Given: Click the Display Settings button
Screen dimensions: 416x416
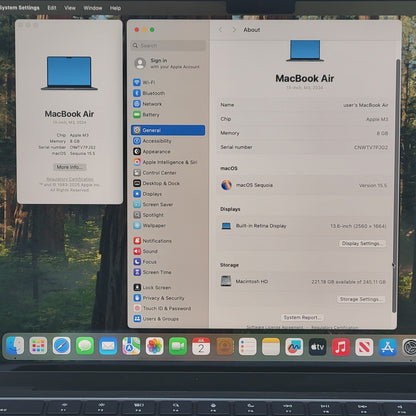Looking at the screenshot, I should pyautogui.click(x=362, y=243).
